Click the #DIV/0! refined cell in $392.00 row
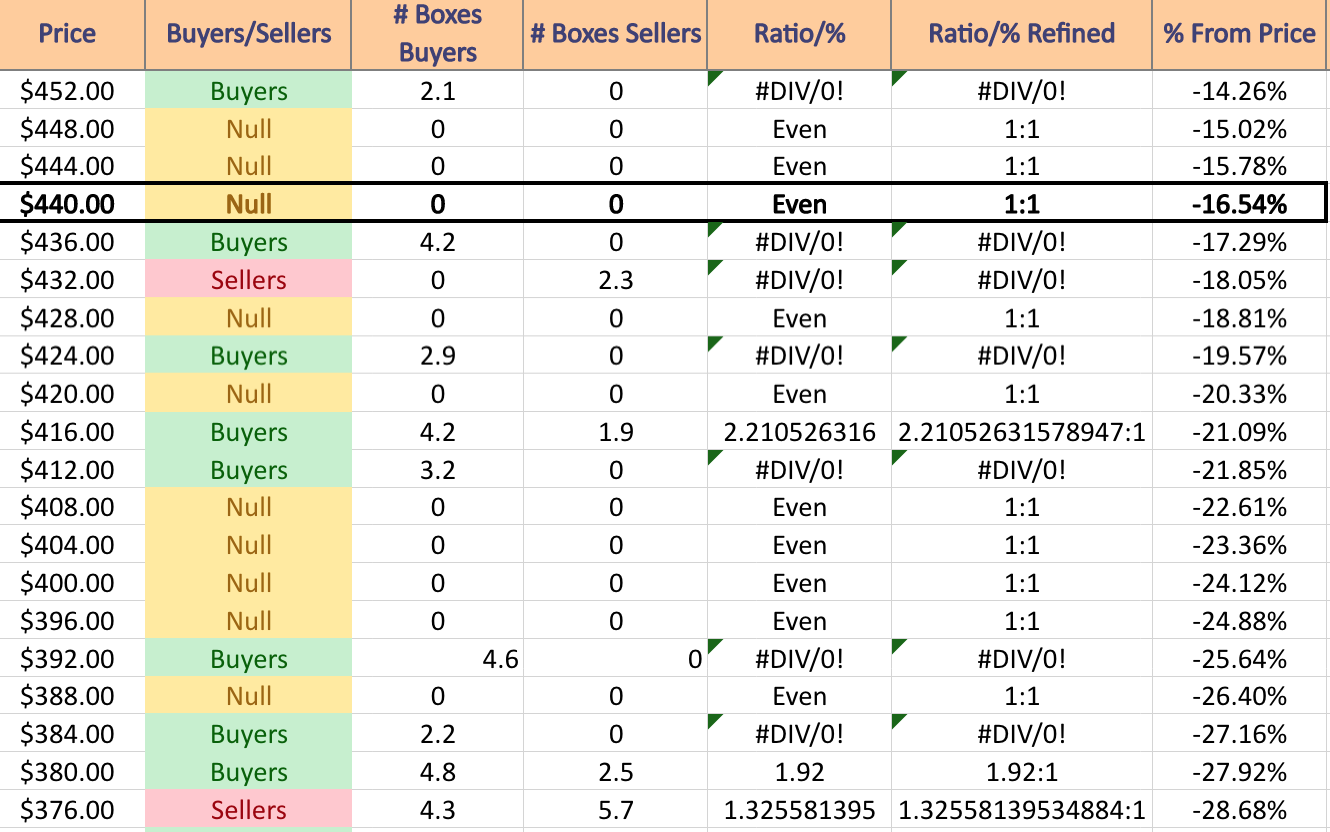 pyautogui.click(x=1022, y=659)
